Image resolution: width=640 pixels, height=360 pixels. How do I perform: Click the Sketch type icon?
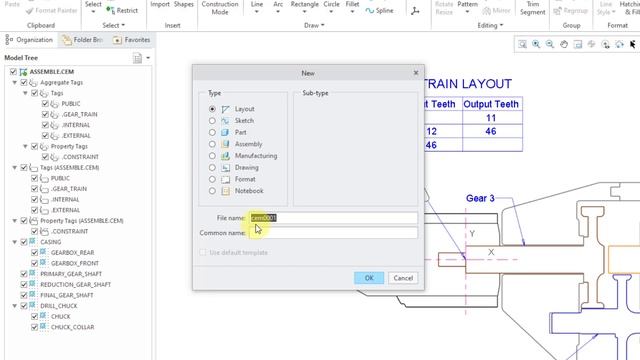tap(225, 121)
